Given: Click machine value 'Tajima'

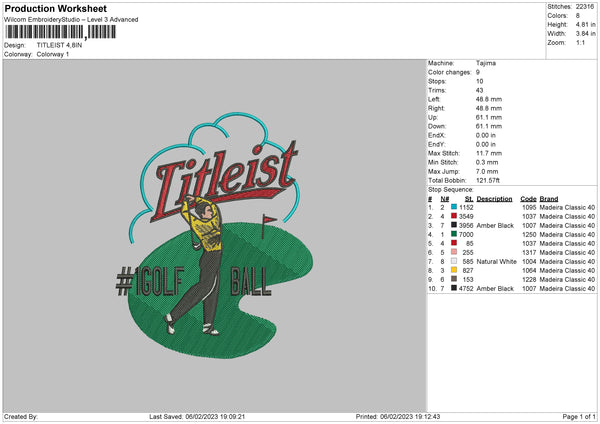Looking at the screenshot, I should (x=486, y=63).
